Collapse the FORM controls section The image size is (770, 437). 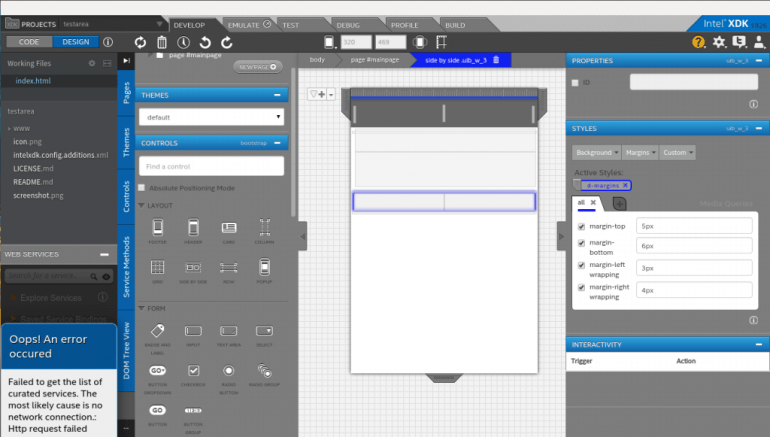(141, 308)
